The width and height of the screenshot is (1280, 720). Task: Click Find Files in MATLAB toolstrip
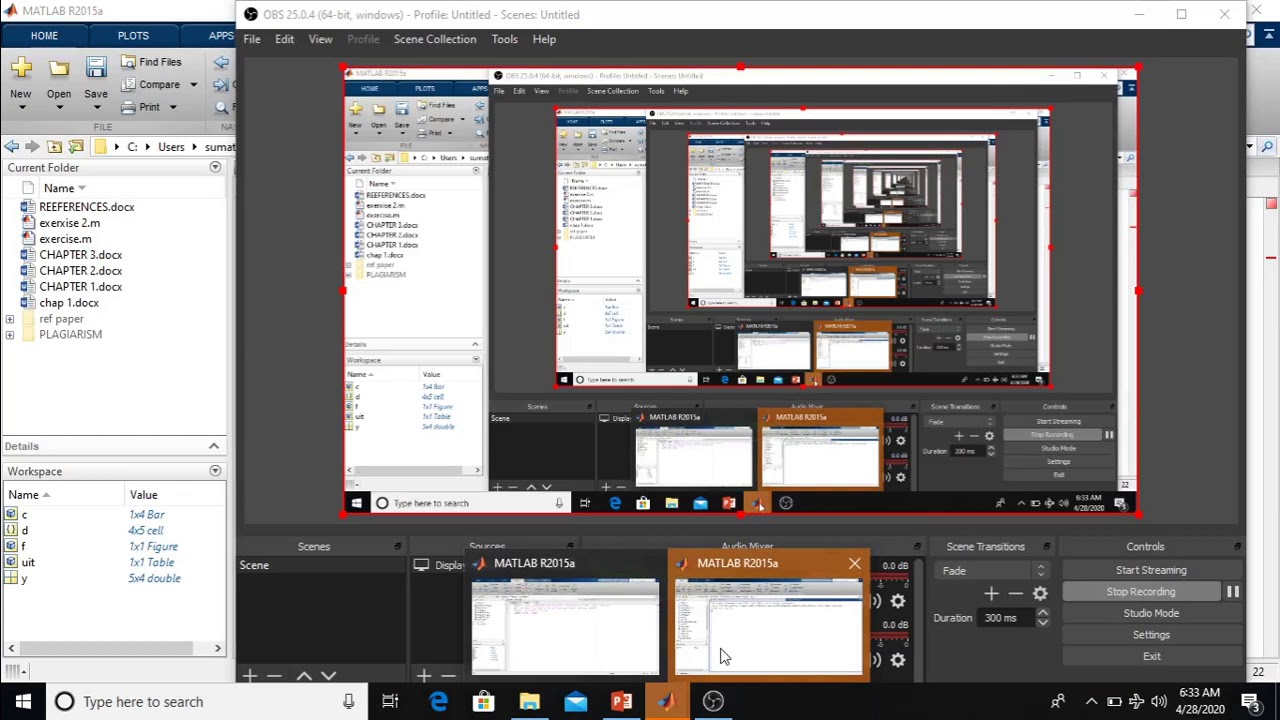pyautogui.click(x=151, y=62)
